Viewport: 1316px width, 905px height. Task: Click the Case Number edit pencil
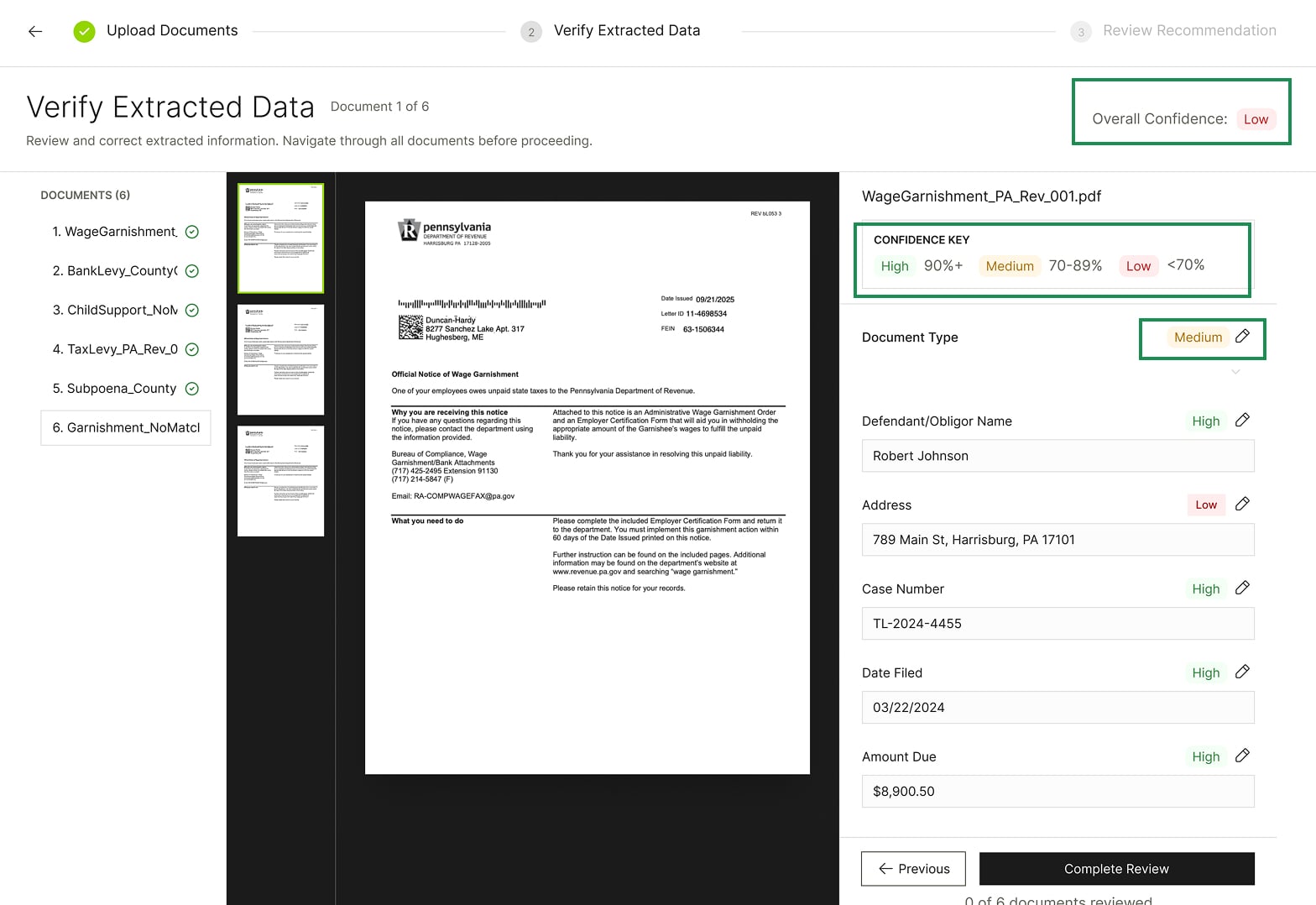1242,589
